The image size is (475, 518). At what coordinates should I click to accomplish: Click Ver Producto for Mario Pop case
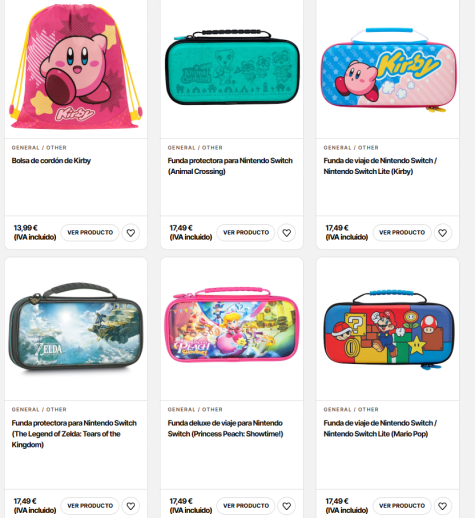pos(402,506)
